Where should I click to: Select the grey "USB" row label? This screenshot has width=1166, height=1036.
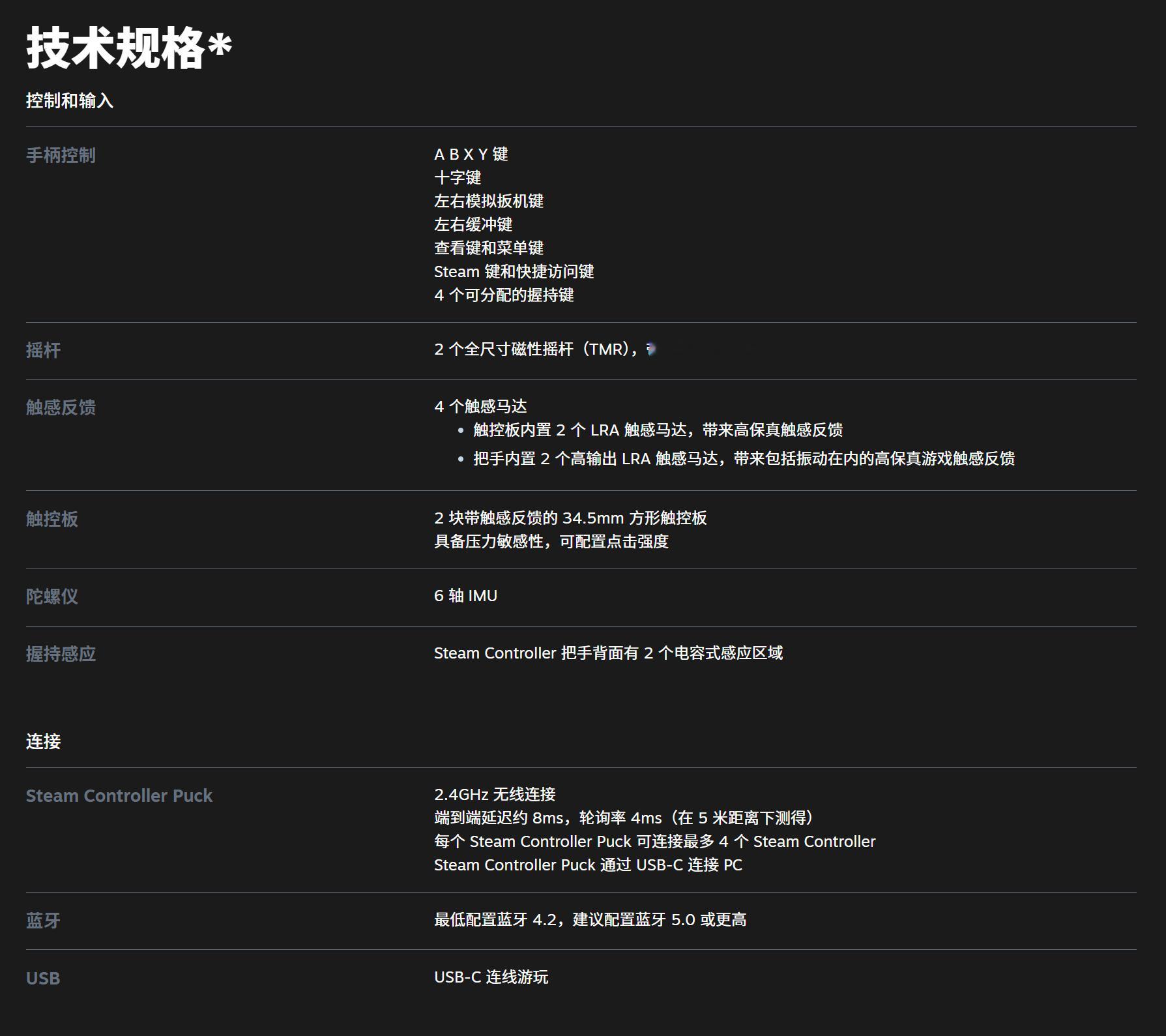click(43, 978)
